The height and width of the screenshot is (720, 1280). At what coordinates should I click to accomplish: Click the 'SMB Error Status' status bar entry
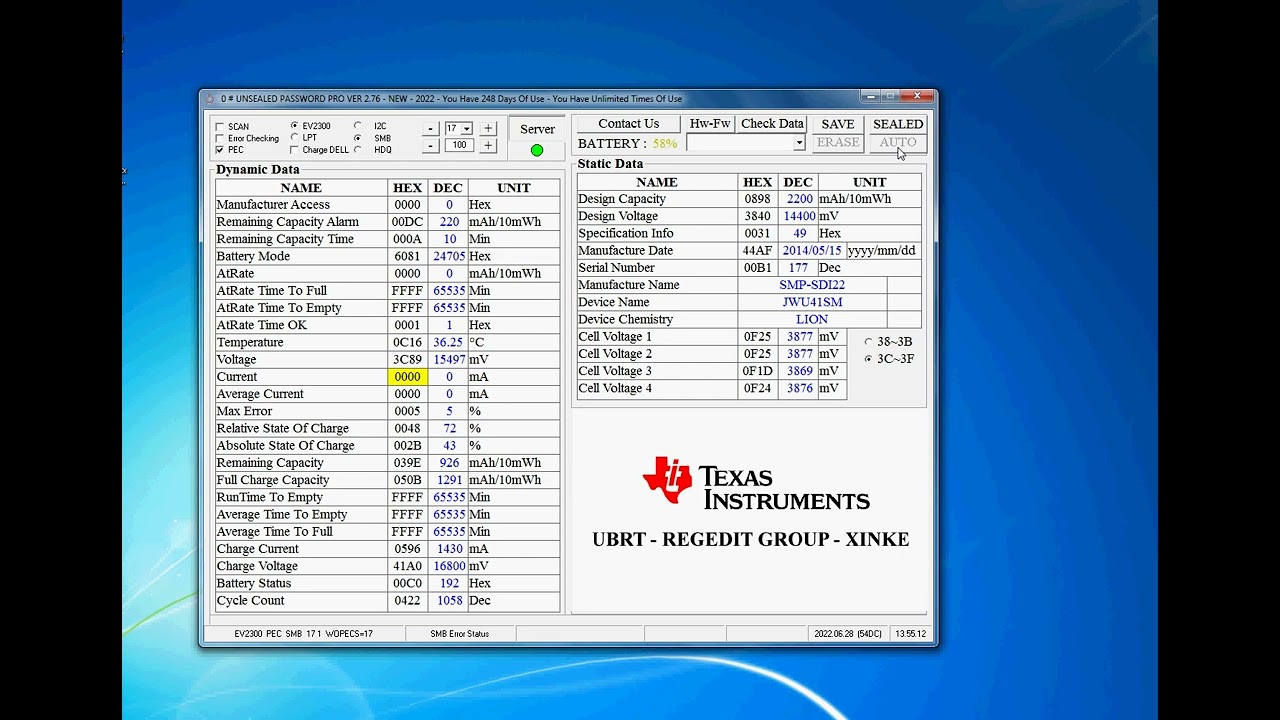pyautogui.click(x=460, y=634)
